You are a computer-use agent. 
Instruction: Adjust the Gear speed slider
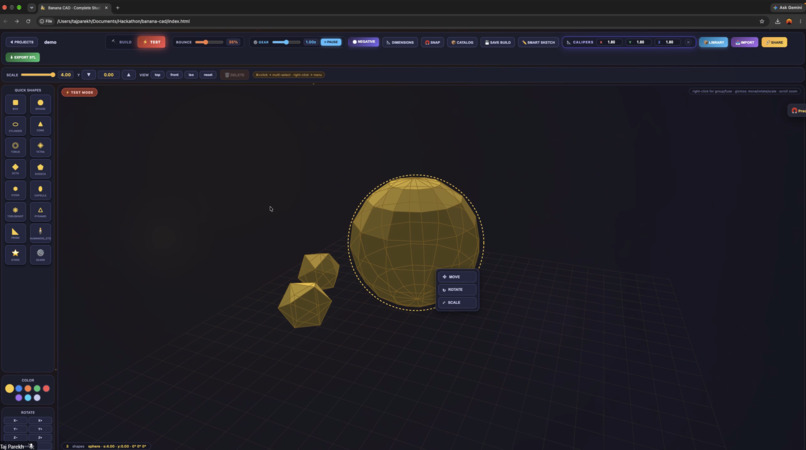coord(286,42)
